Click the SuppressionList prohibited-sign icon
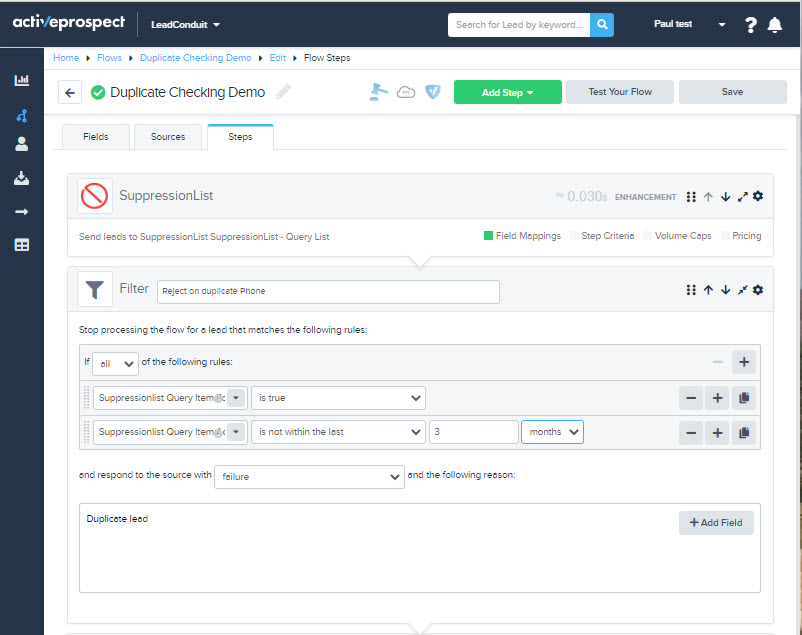Viewport: 802px width, 635px height. (95, 196)
